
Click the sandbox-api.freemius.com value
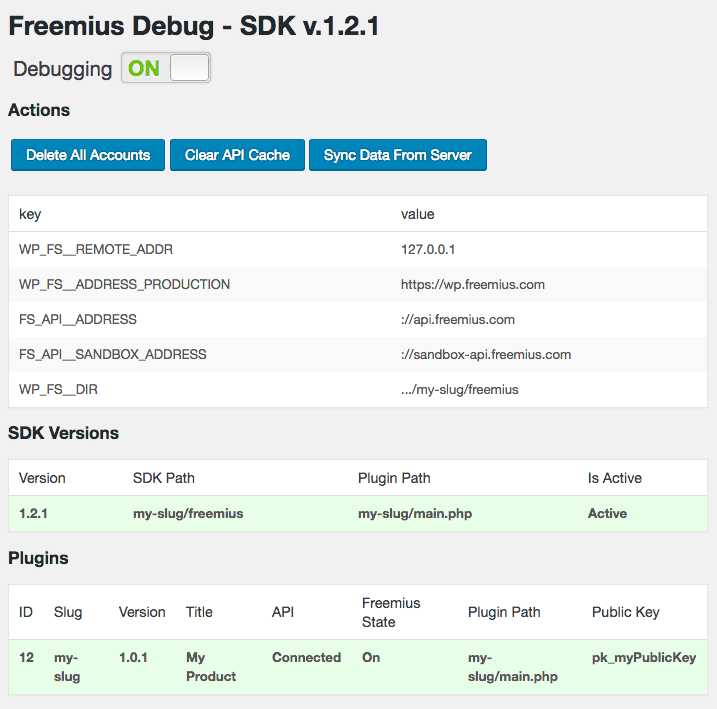[x=486, y=354]
